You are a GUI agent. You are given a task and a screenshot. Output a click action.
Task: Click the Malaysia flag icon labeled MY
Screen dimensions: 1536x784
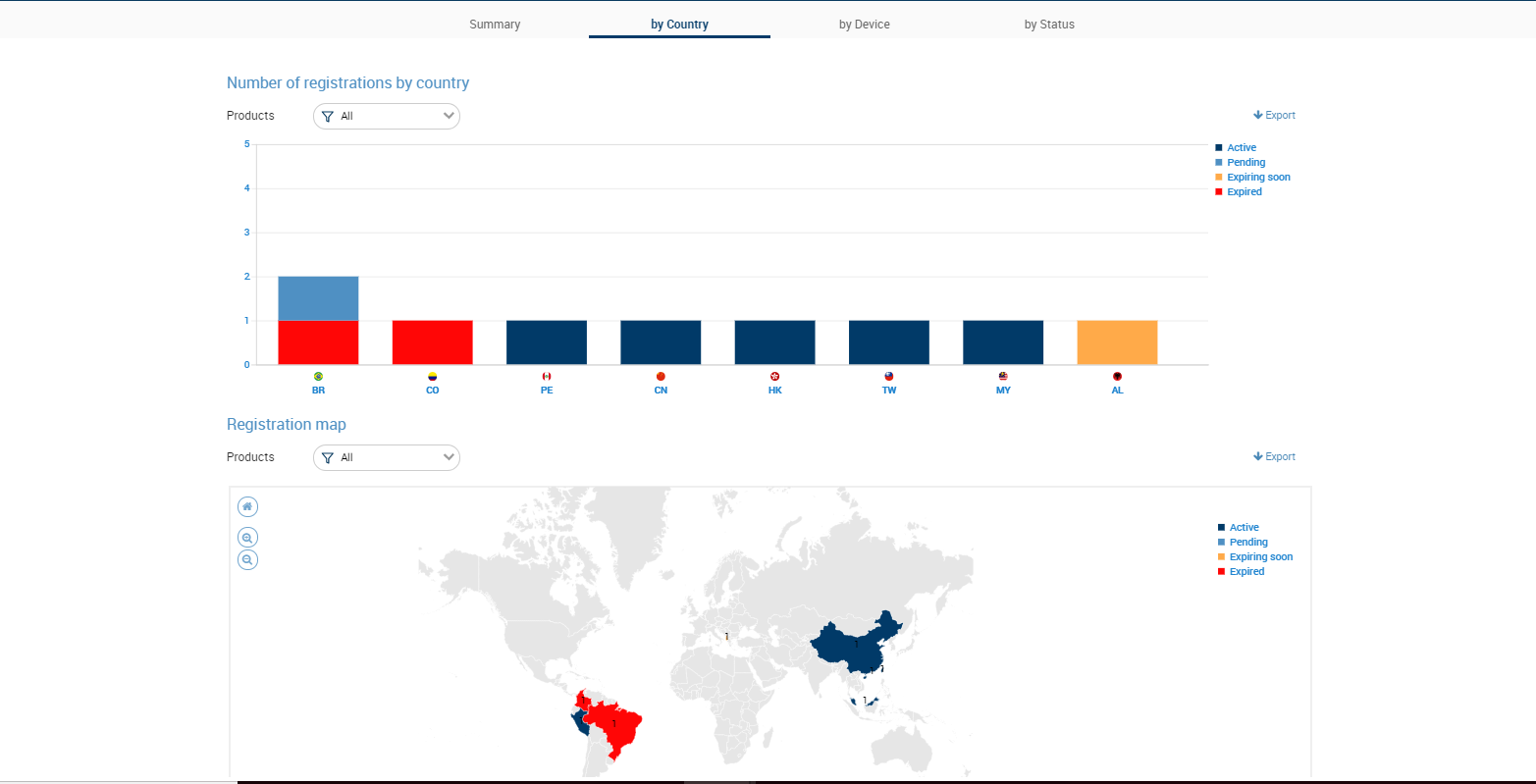(x=1003, y=376)
